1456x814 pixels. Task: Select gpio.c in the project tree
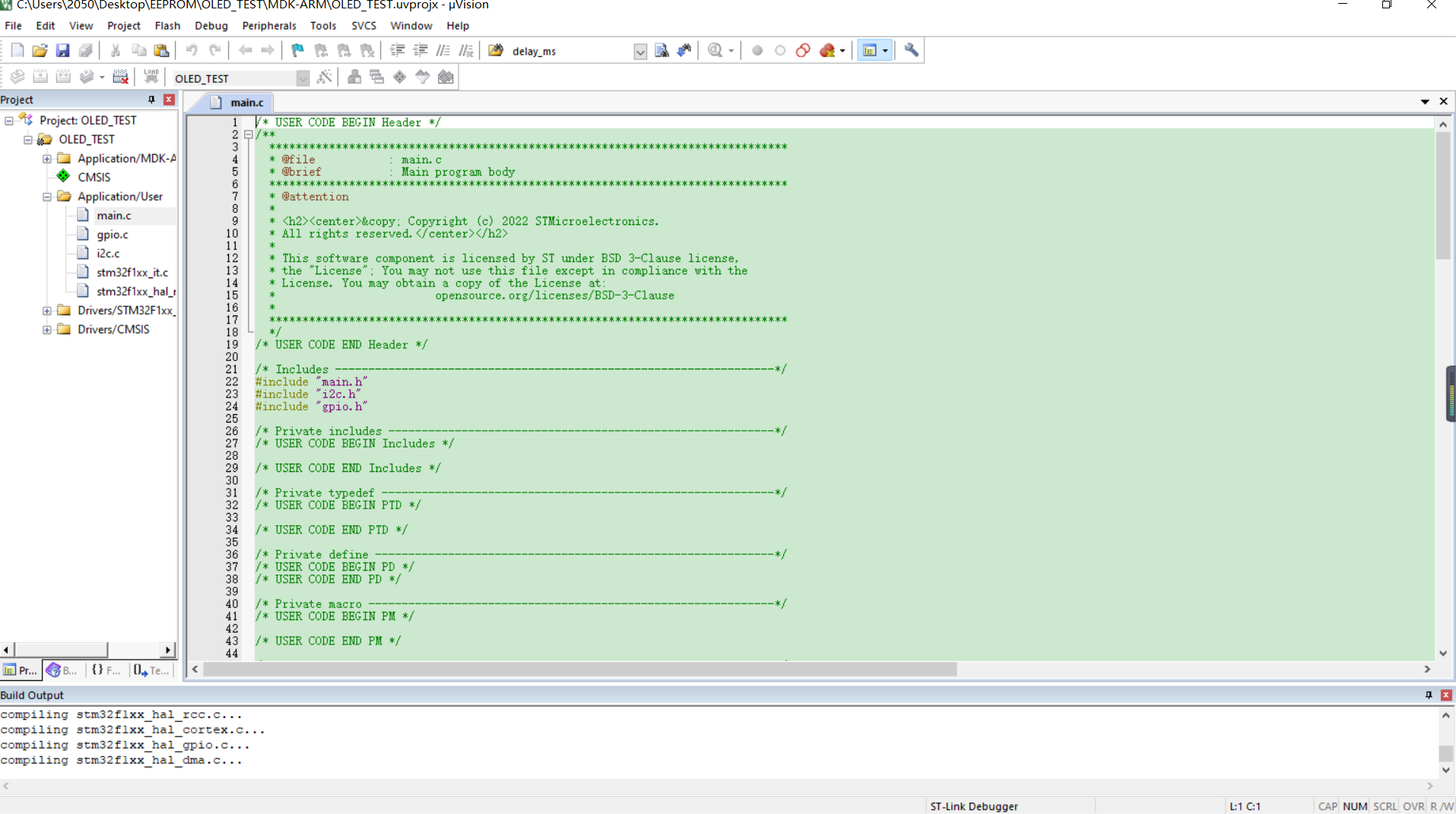point(112,234)
